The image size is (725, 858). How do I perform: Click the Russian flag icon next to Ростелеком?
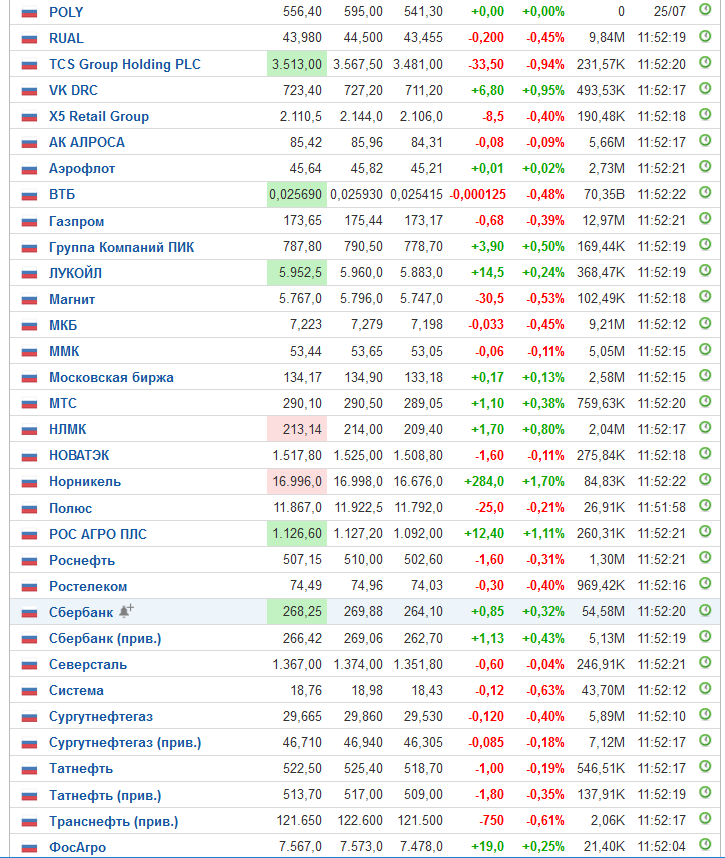click(x=30, y=587)
